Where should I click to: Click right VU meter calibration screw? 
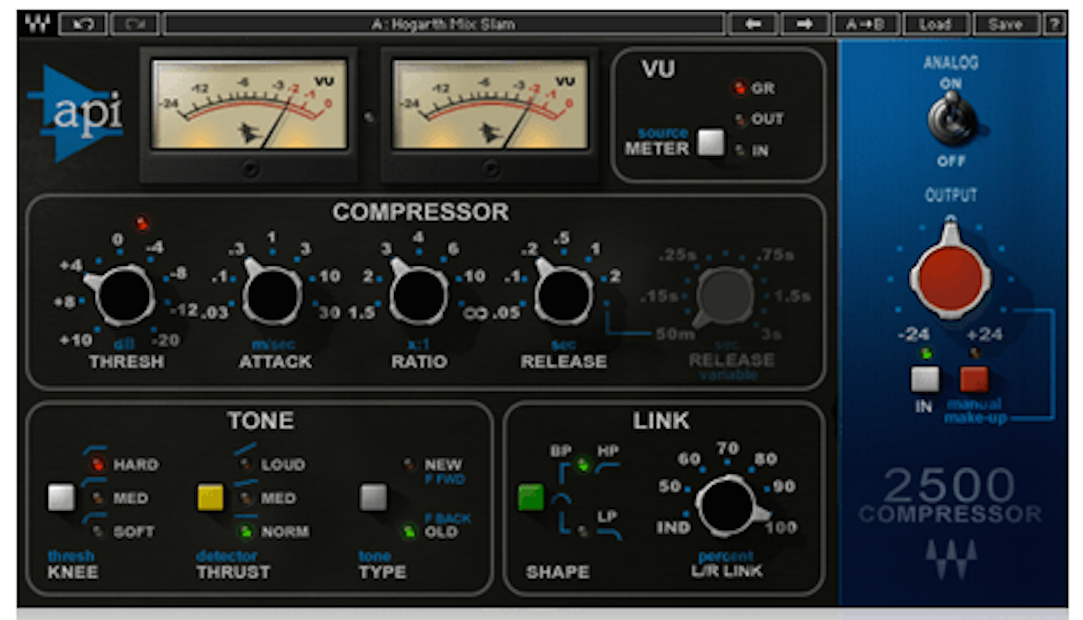(x=490, y=168)
